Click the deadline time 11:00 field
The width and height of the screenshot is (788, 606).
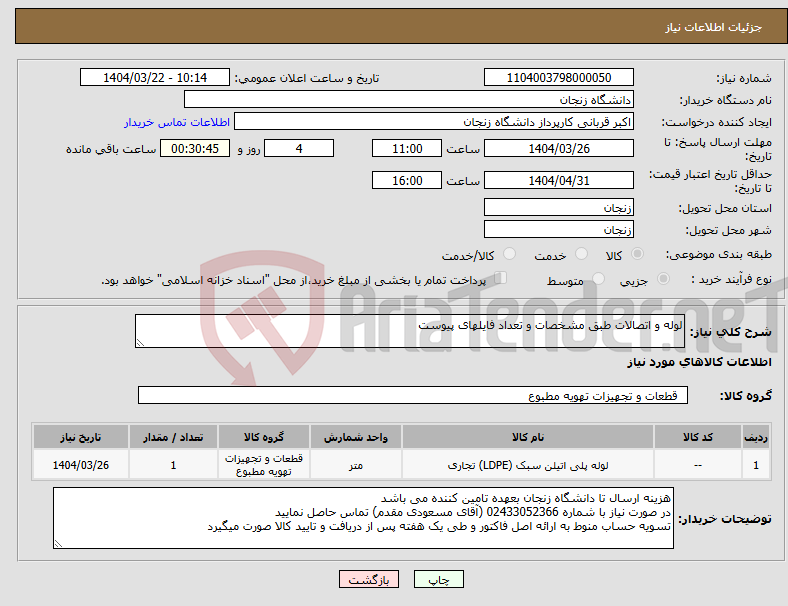click(407, 148)
